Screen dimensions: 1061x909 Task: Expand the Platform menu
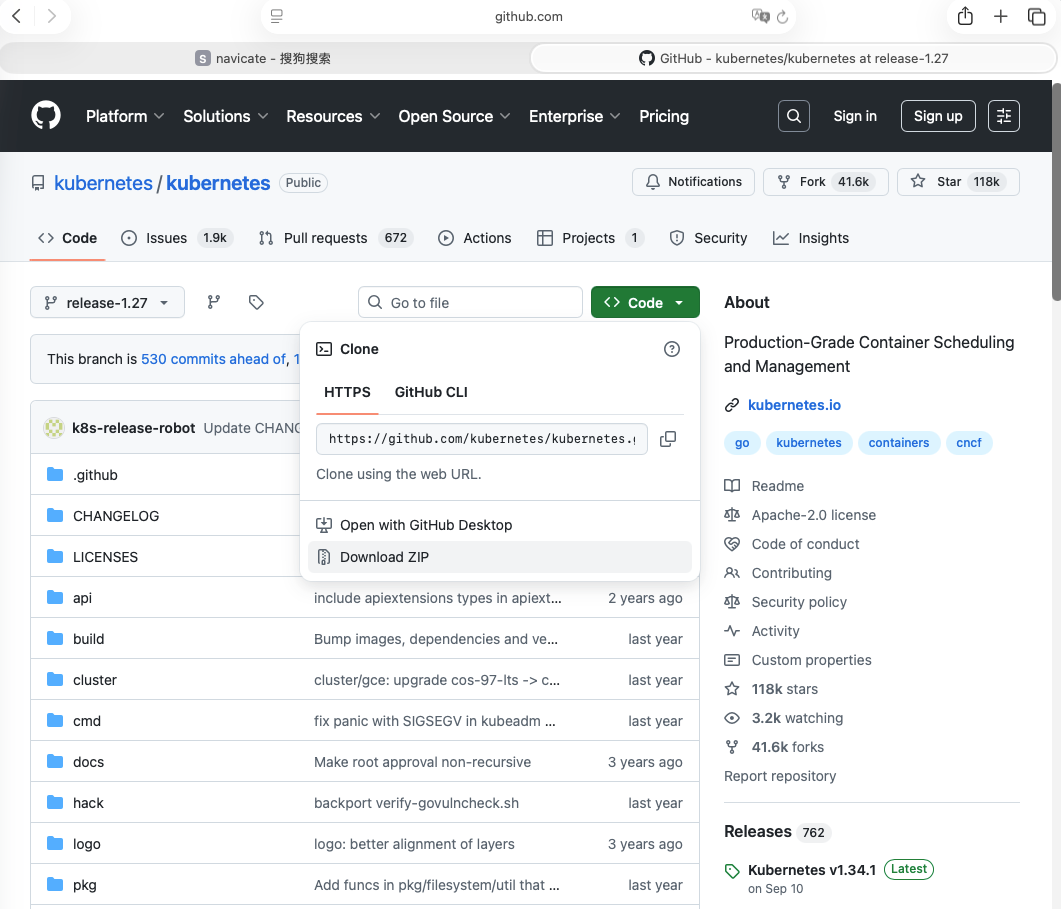(125, 116)
